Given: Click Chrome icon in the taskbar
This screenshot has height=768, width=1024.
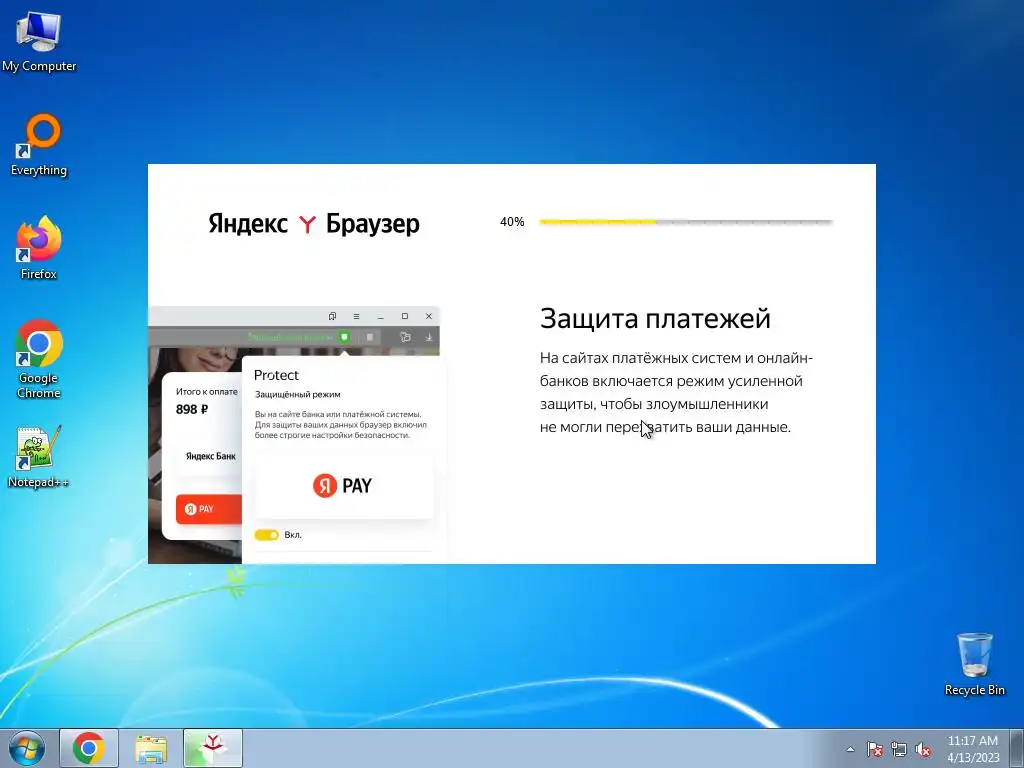Looking at the screenshot, I should (89, 748).
